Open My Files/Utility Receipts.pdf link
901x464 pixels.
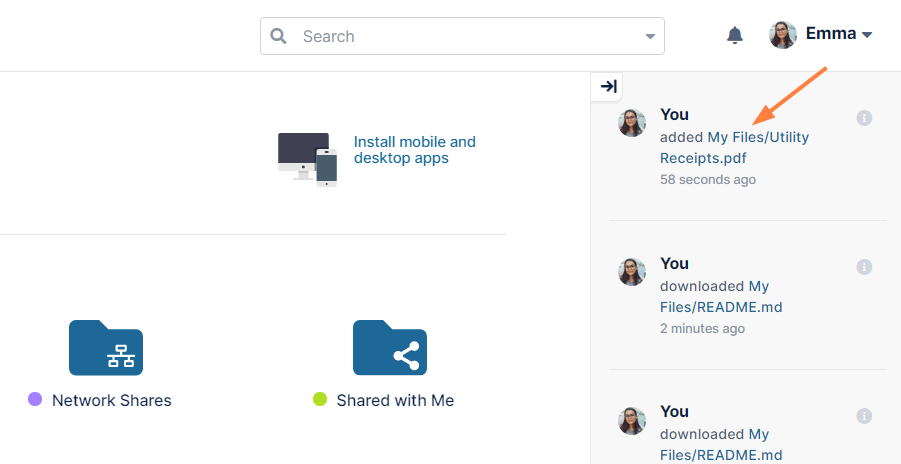(x=734, y=147)
